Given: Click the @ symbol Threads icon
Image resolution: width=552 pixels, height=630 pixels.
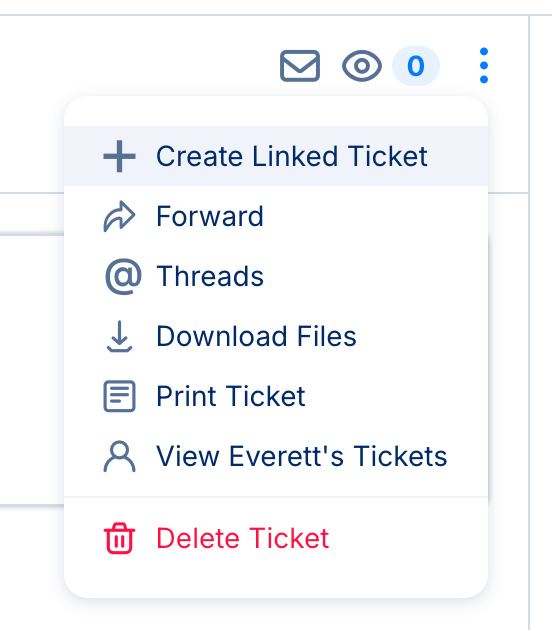Looking at the screenshot, I should pyautogui.click(x=123, y=276).
